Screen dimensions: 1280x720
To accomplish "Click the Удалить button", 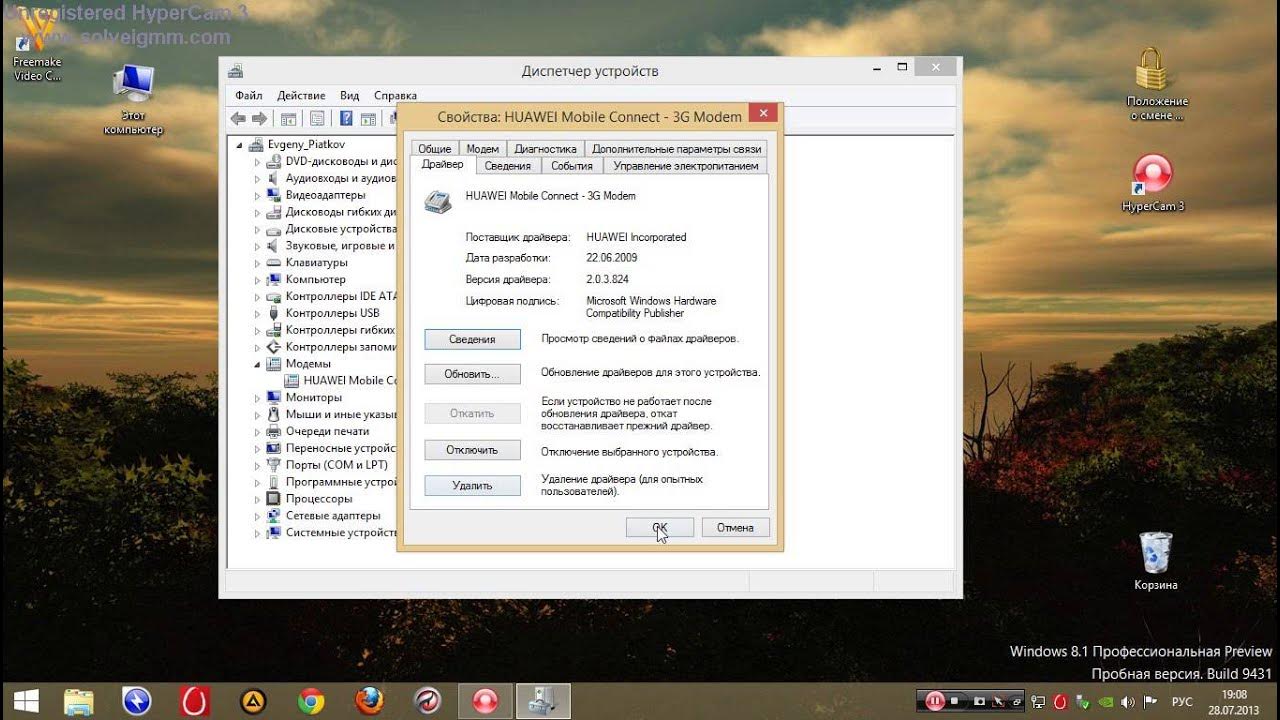I will pos(473,486).
